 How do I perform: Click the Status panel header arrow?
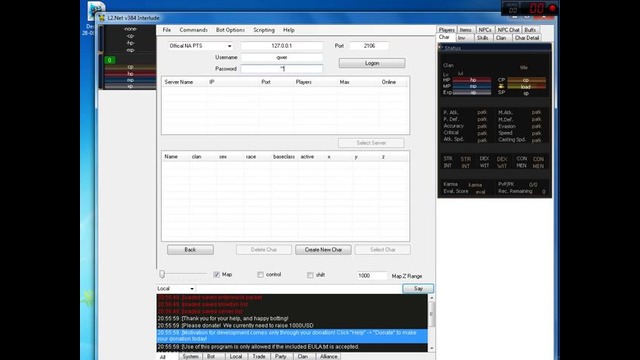(x=440, y=48)
